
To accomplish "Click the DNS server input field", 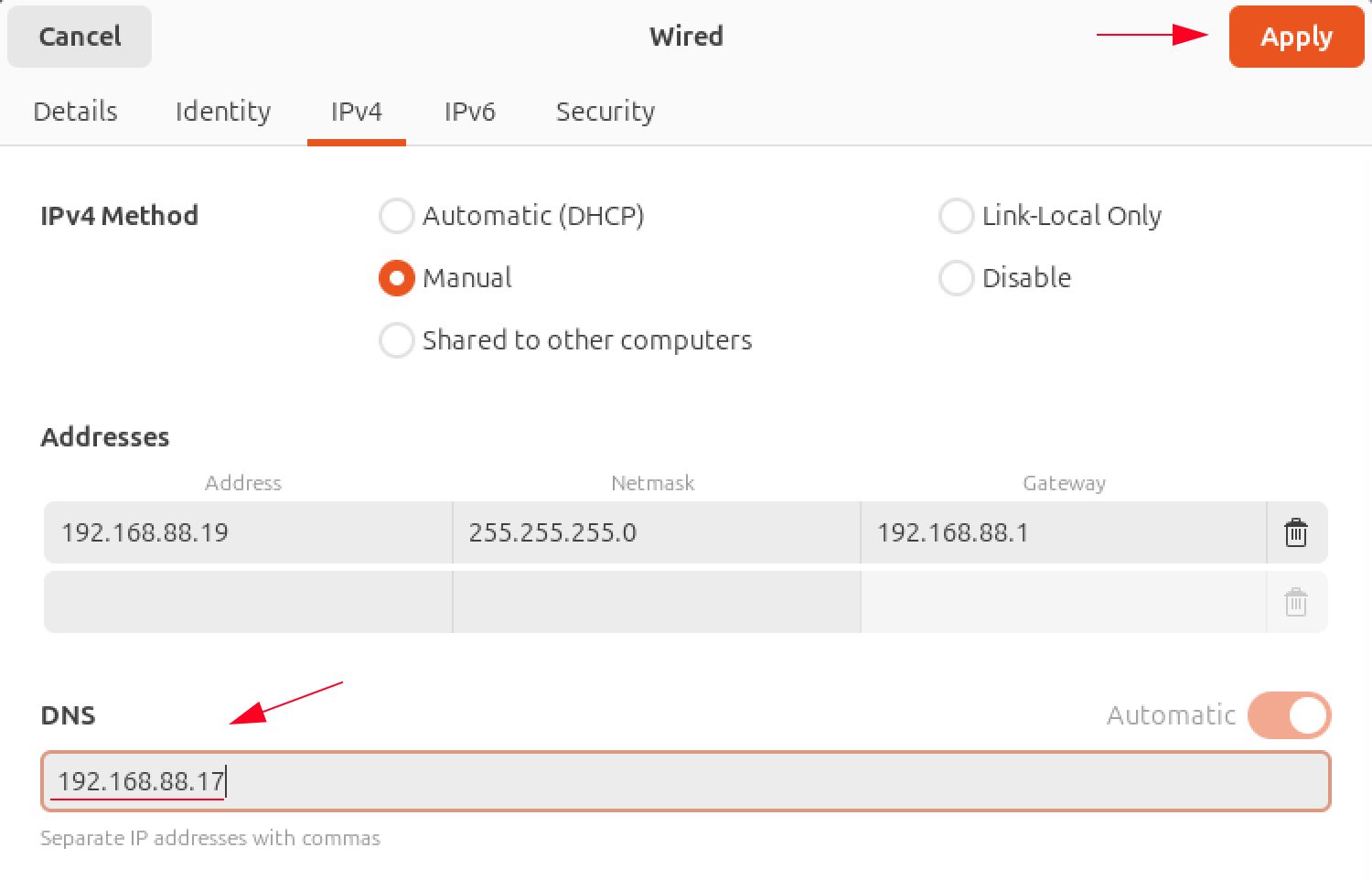I will click(686, 781).
